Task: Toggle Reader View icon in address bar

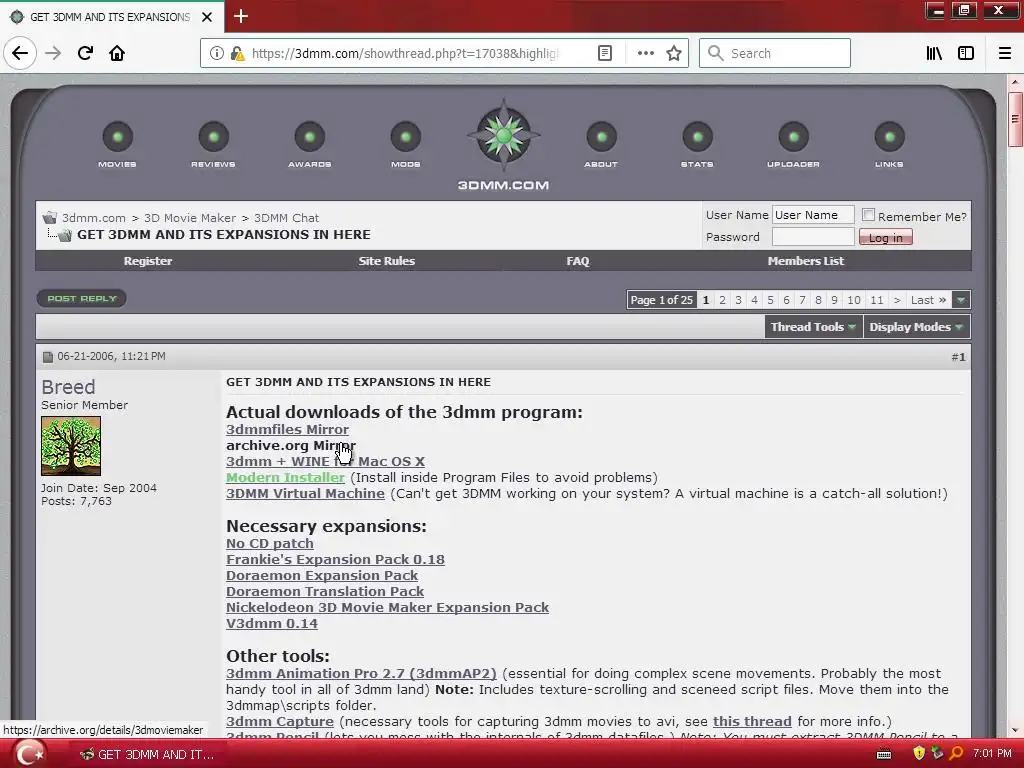Action: [605, 53]
